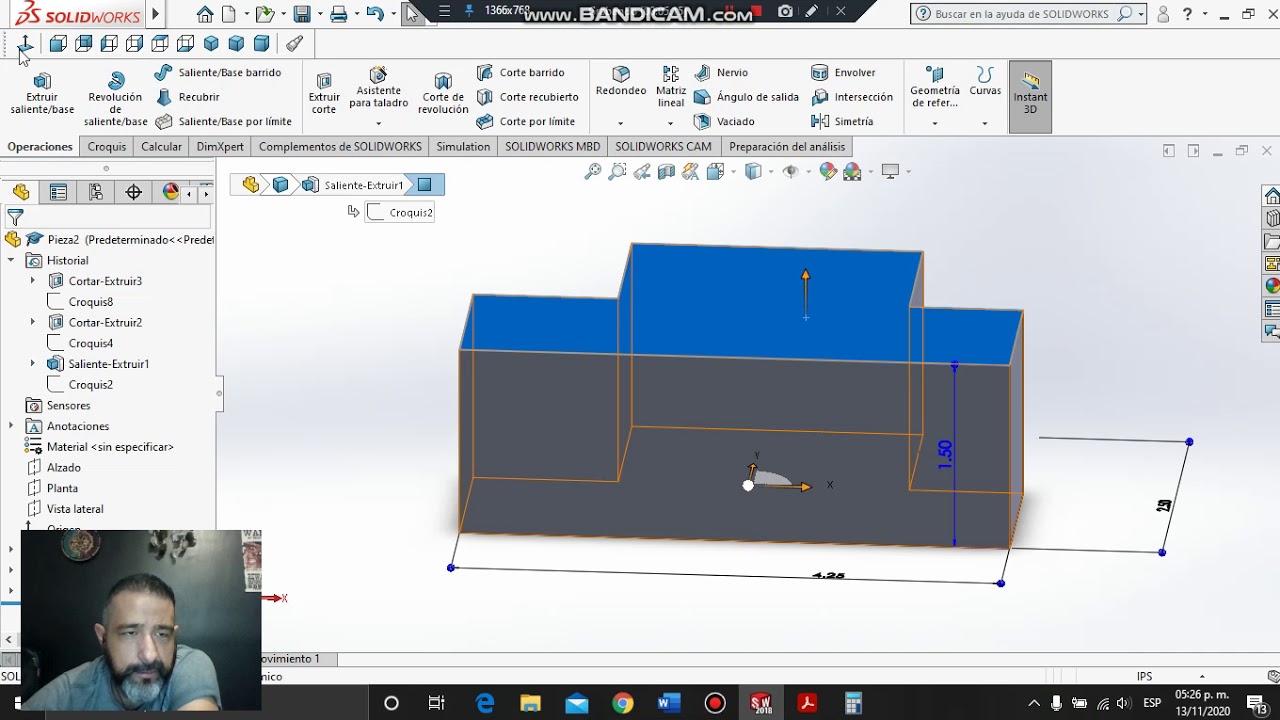Image resolution: width=1280 pixels, height=720 pixels.
Task: Open the ConfigurationManager tab icon
Action: click(96, 192)
